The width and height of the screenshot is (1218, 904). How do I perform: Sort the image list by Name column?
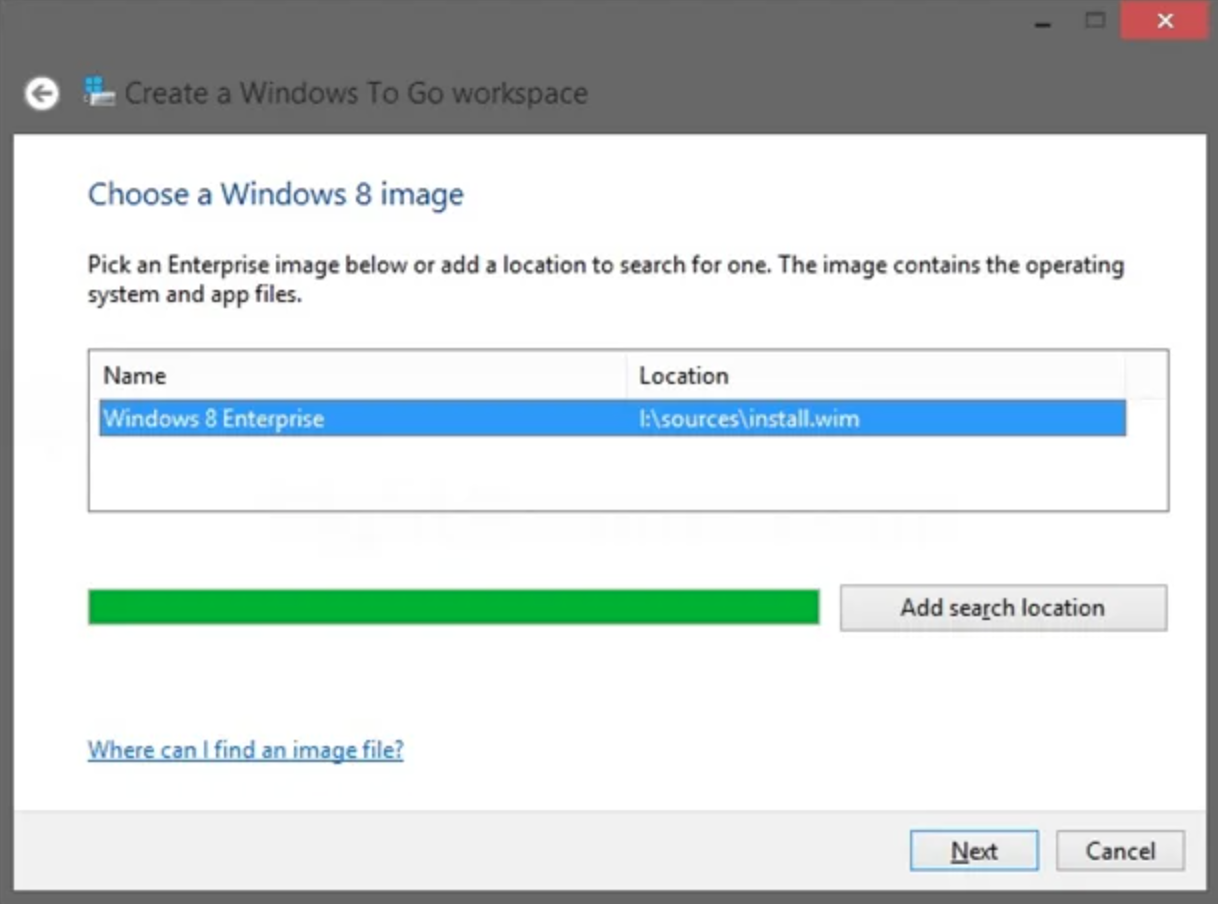click(x=362, y=376)
